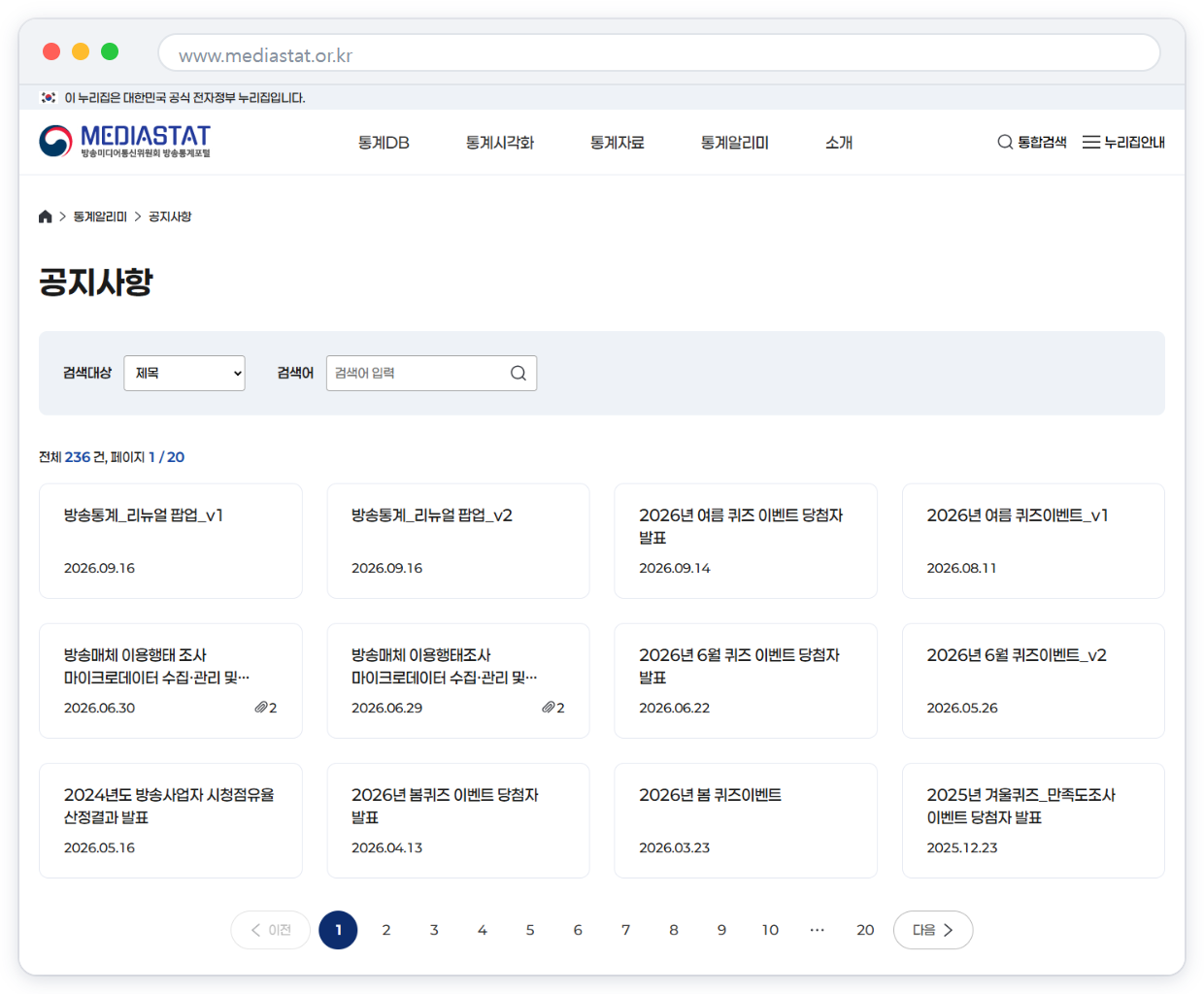Screen dimensions: 1204x994
Task: Click date text 2026.08.11
Action: (x=961, y=568)
